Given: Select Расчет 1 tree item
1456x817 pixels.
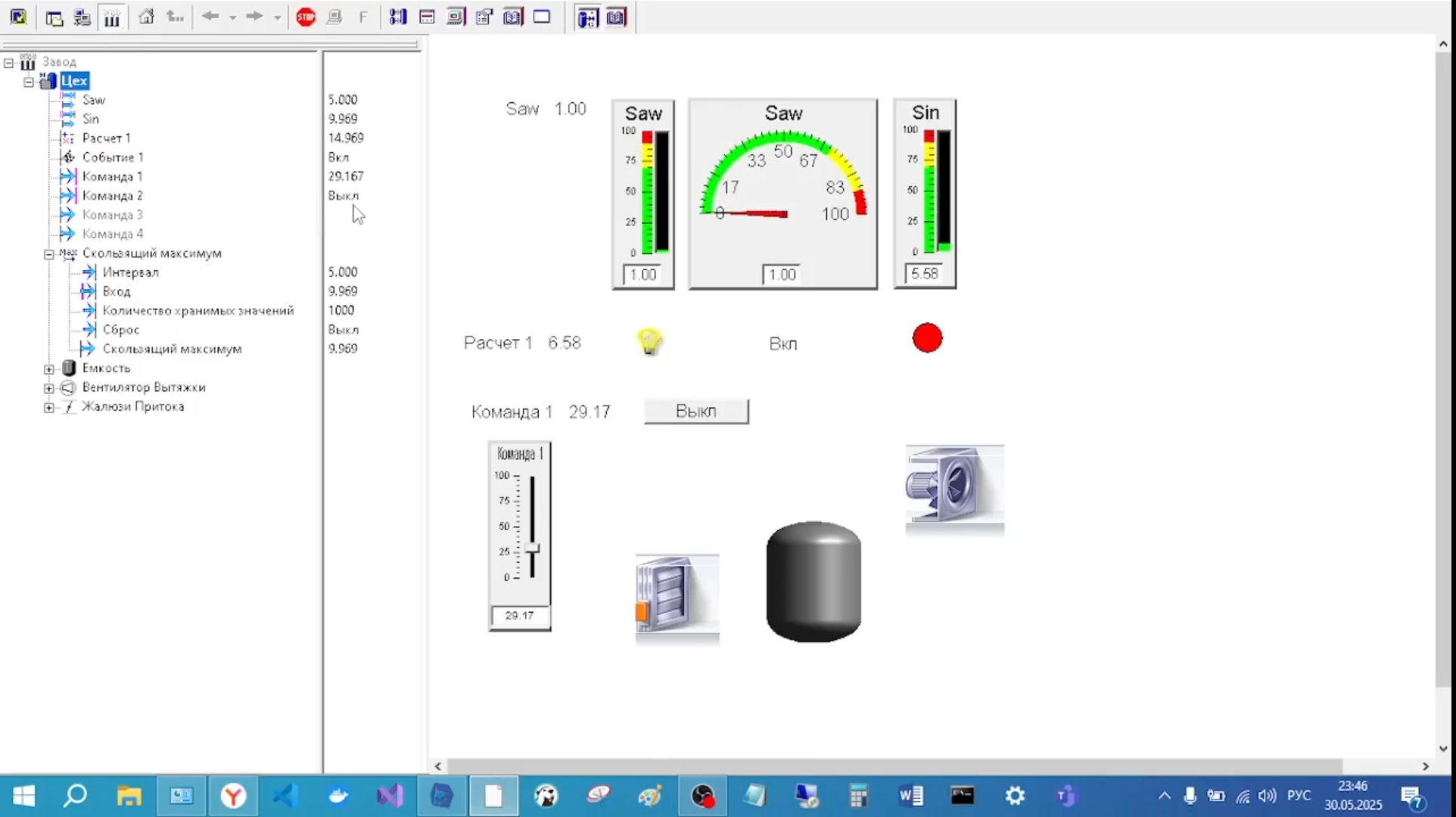Looking at the screenshot, I should coord(106,138).
